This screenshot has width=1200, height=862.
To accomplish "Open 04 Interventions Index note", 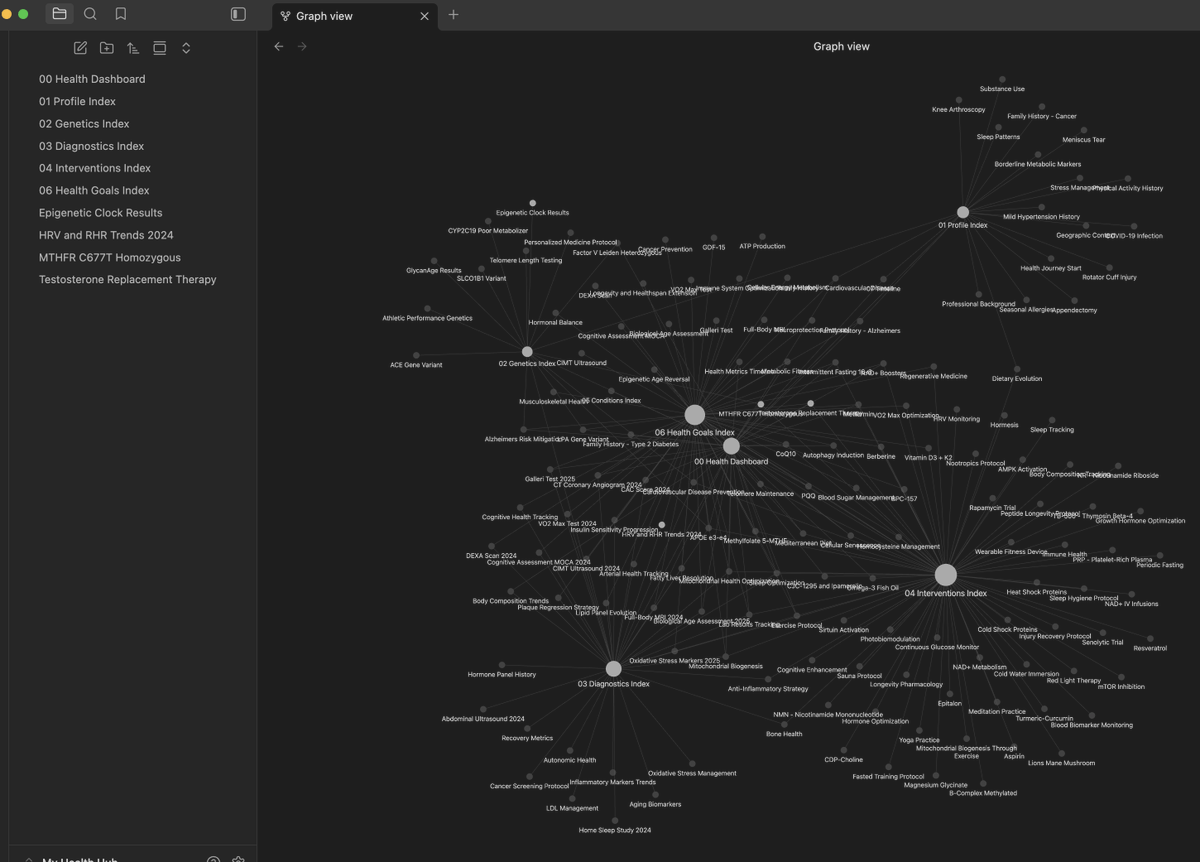I will click(x=95, y=168).
